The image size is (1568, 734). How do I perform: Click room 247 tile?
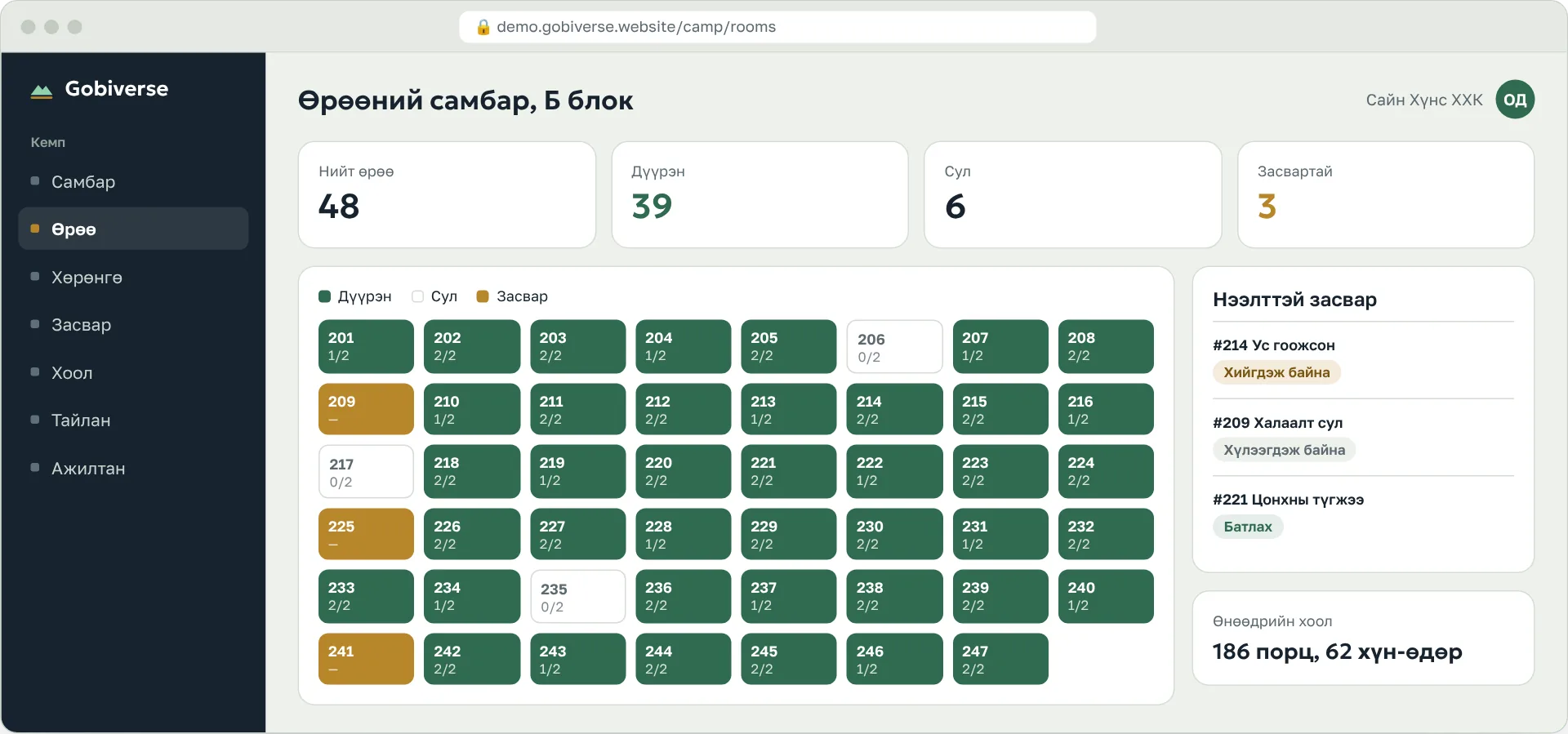1000,659
